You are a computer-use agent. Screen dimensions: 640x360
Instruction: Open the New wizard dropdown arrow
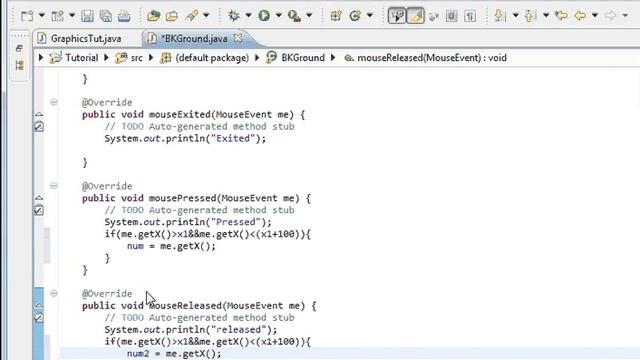(42, 16)
